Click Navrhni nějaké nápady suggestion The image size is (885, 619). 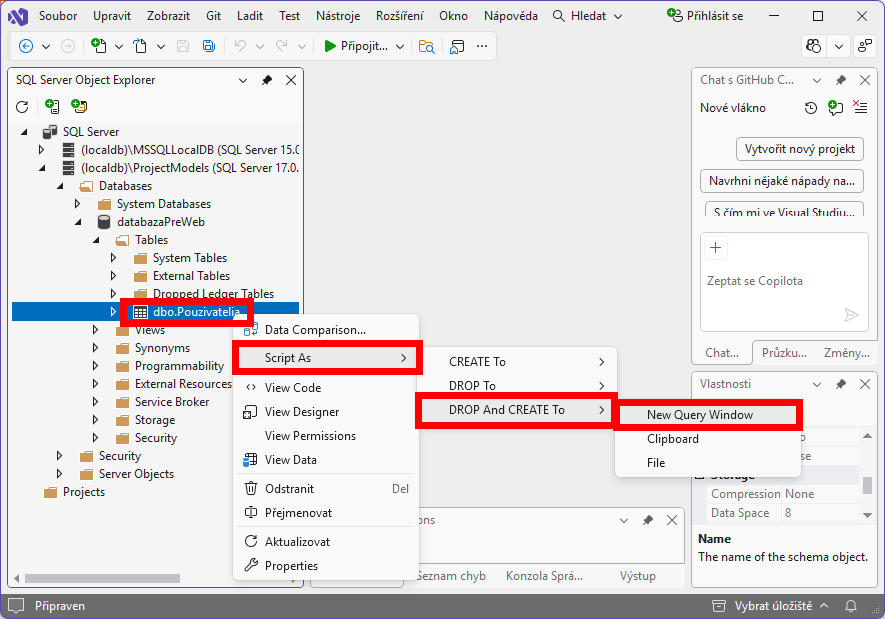click(x=782, y=181)
